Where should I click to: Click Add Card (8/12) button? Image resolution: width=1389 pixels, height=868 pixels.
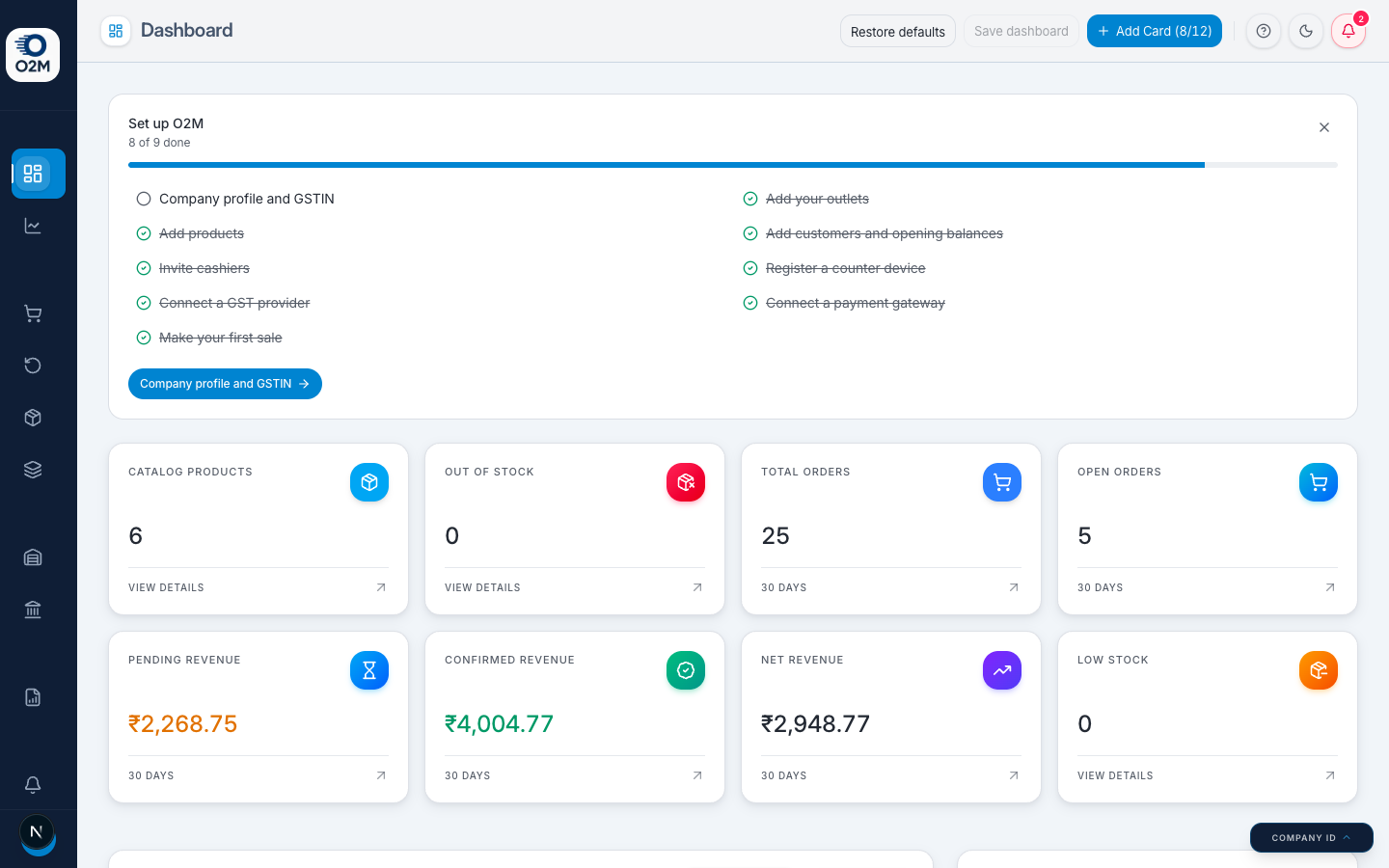tap(1155, 31)
